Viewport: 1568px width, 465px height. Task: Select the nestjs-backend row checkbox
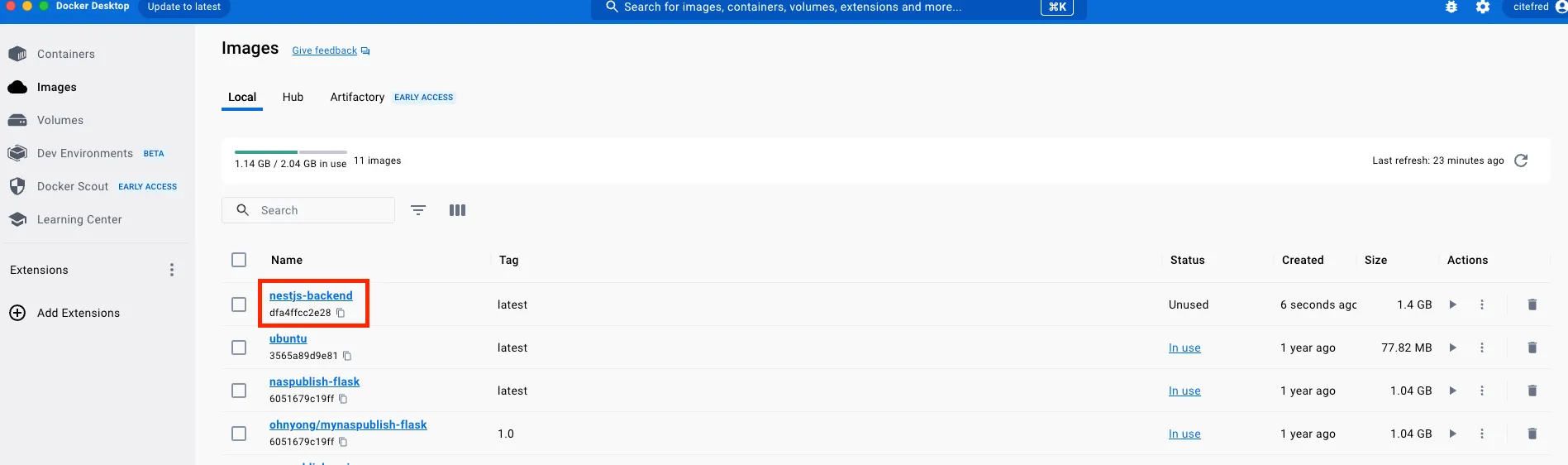coord(239,304)
